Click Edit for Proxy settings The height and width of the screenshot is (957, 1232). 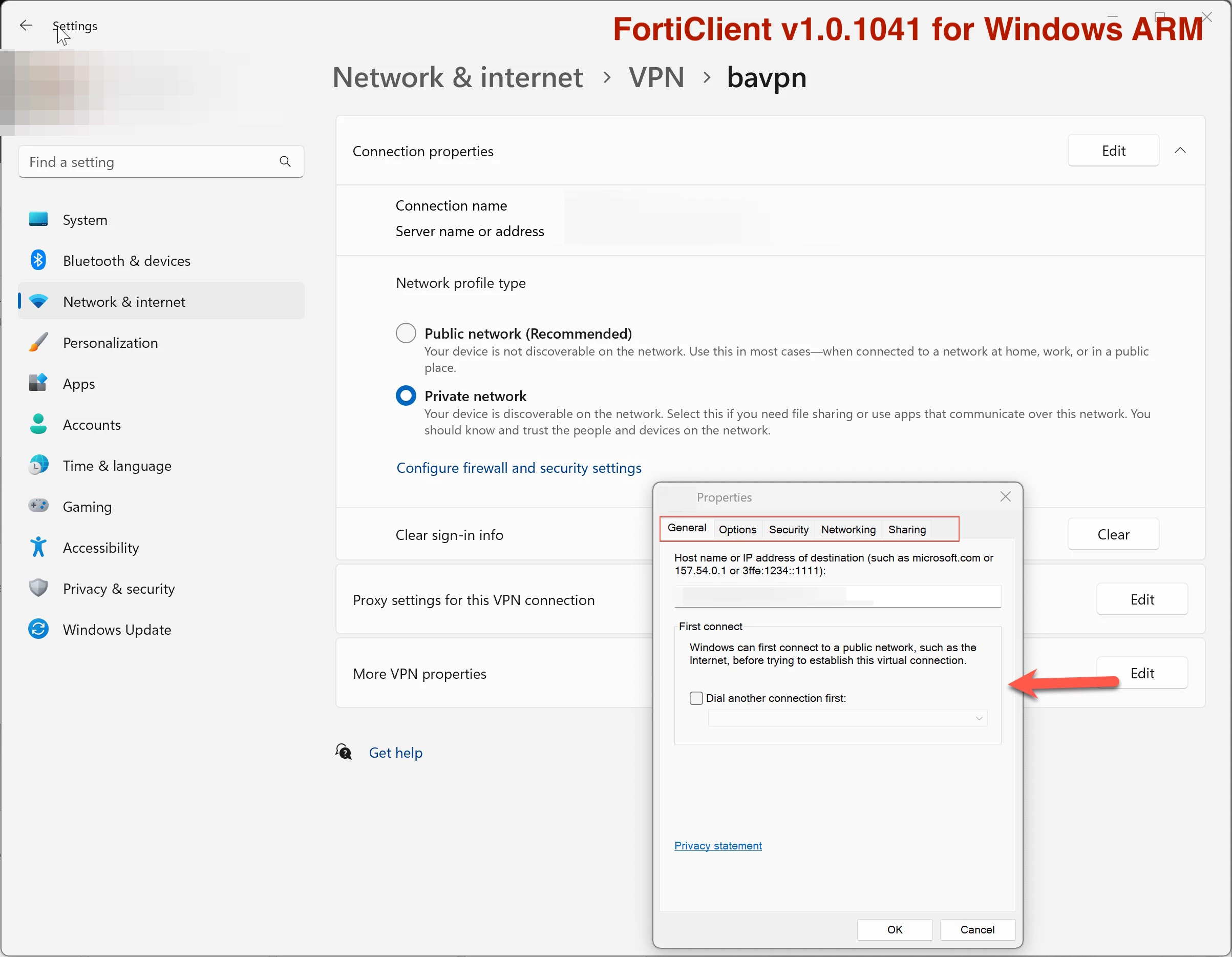tap(1142, 599)
